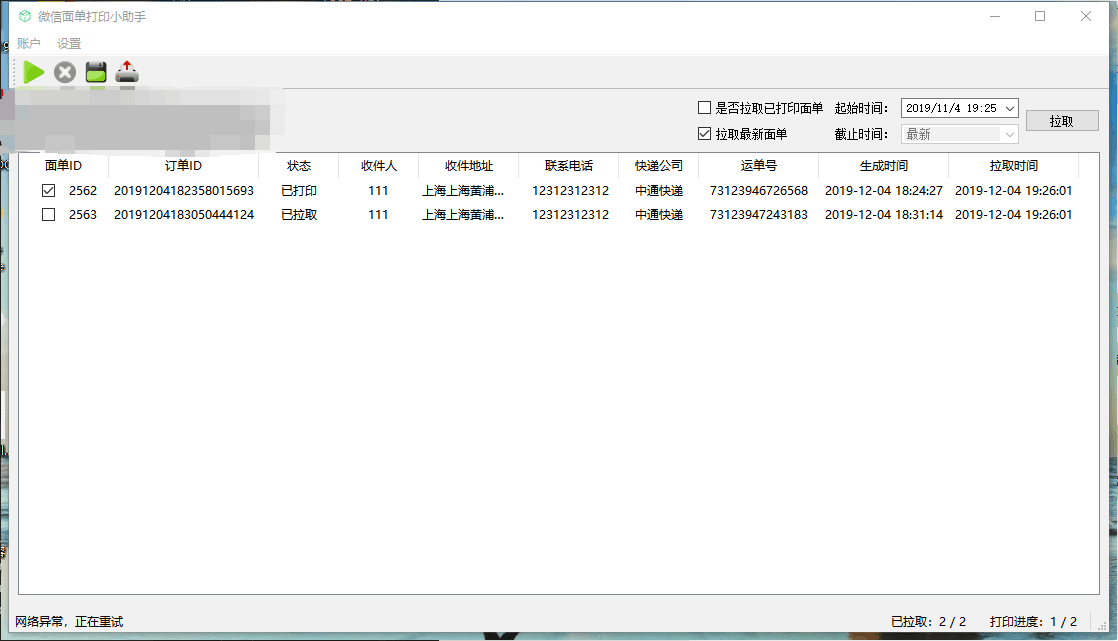
Task: Click 运单号 column header
Action: [x=759, y=165]
